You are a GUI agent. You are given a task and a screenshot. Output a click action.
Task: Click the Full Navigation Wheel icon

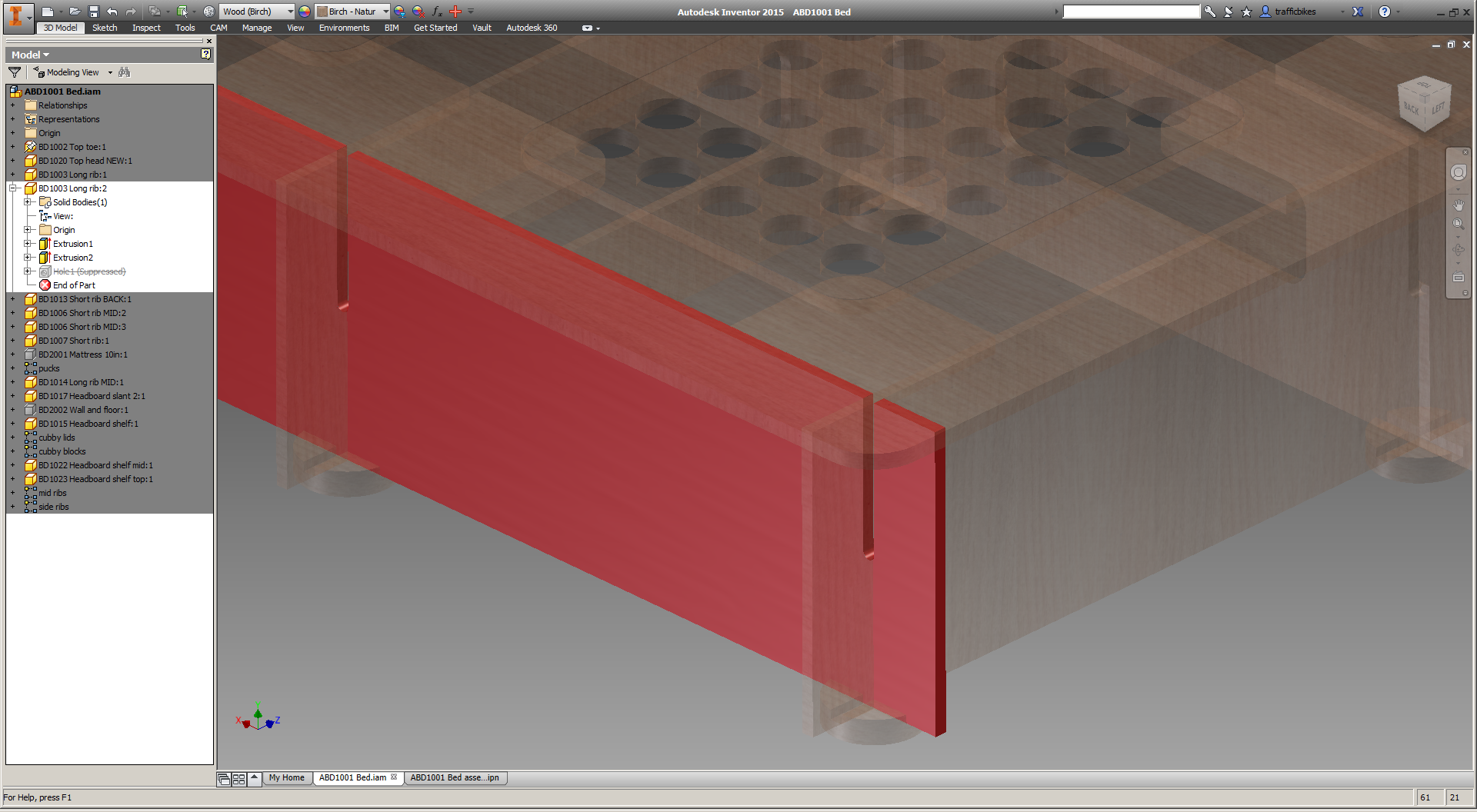[x=1459, y=172]
